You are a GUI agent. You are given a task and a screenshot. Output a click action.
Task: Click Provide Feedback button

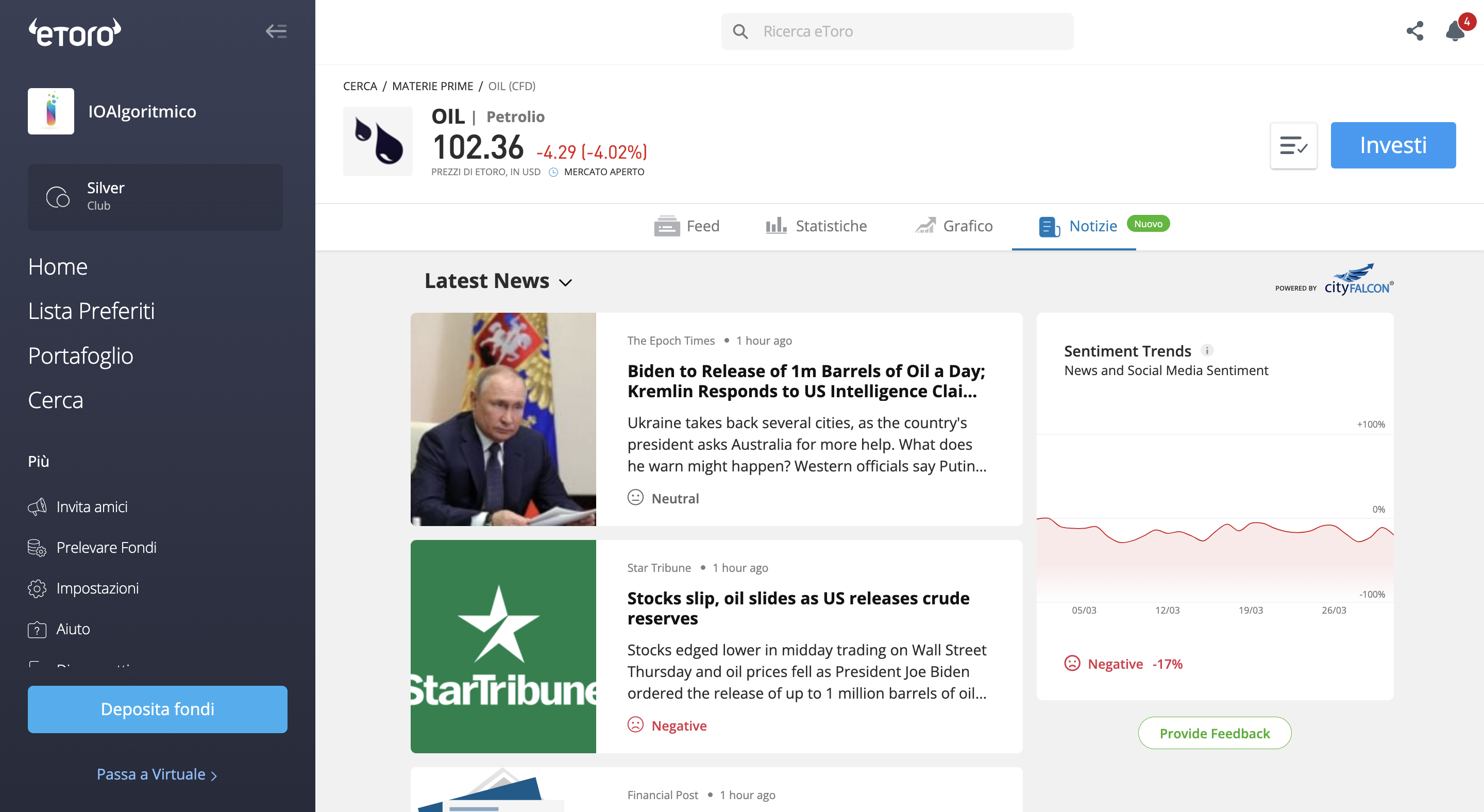1215,733
